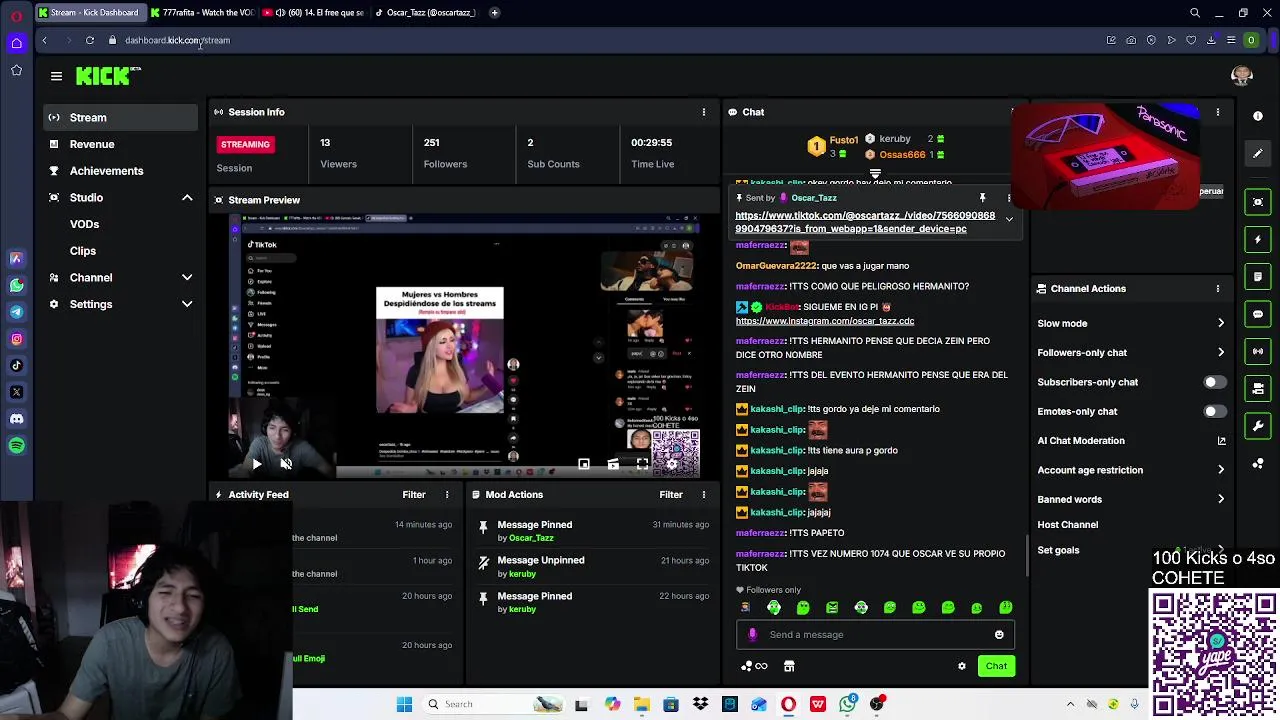
Task: Toggle the camera panel icon in right toolbar
Action: coord(1258,388)
